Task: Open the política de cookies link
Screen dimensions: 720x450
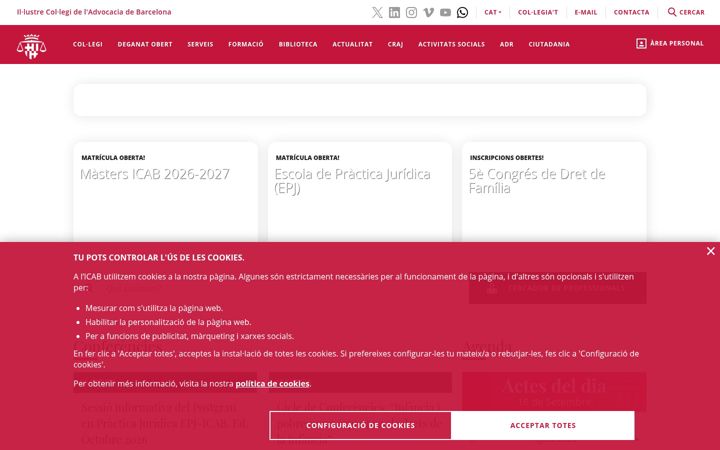Action: (272, 383)
